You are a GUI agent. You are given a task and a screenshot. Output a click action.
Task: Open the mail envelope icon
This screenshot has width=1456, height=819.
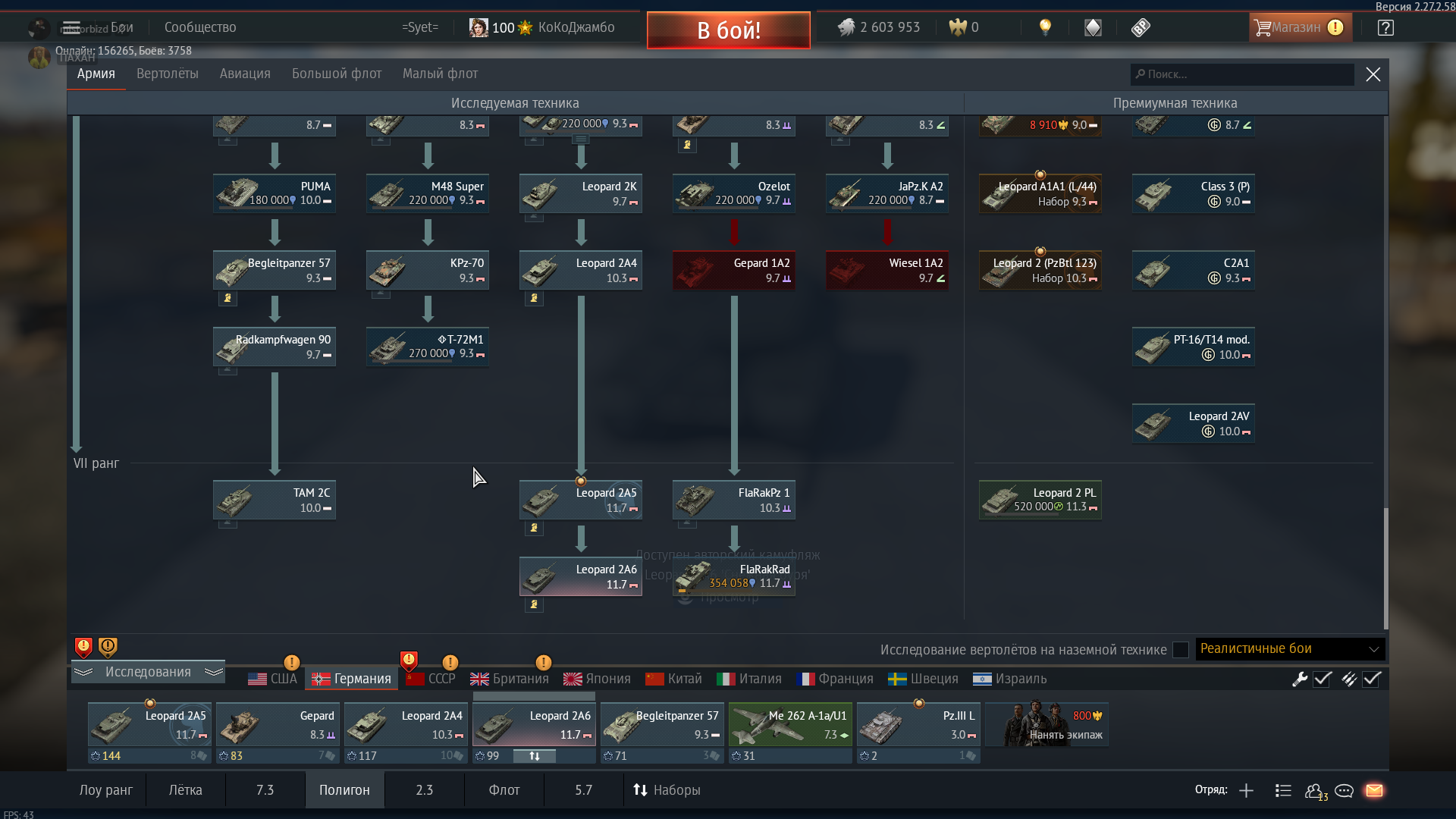pyautogui.click(x=1374, y=790)
